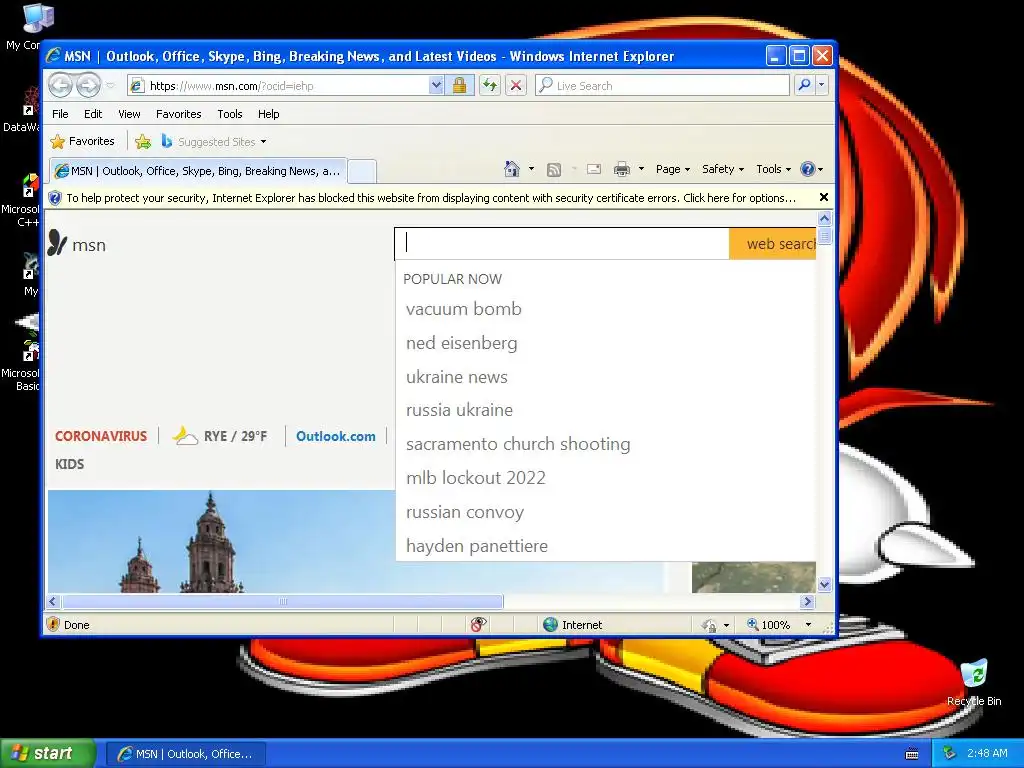Open recent pages dropdown beside Forward button
The width and height of the screenshot is (1024, 768).
pos(110,86)
